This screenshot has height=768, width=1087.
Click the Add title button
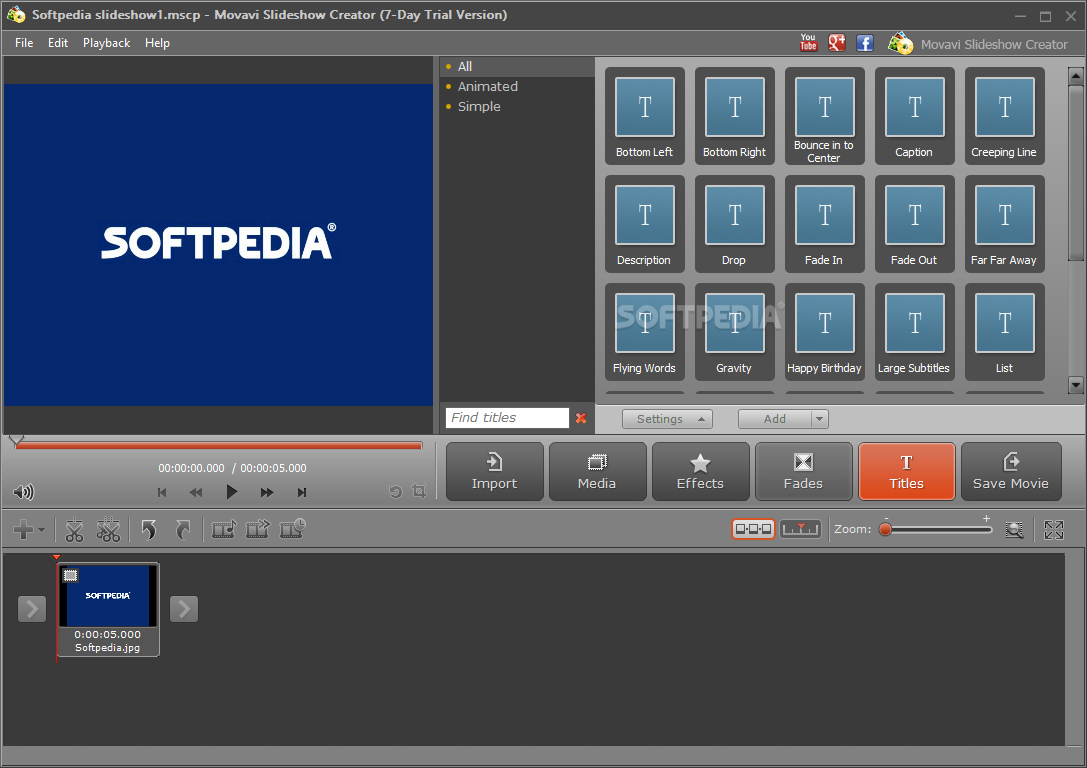[x=775, y=419]
